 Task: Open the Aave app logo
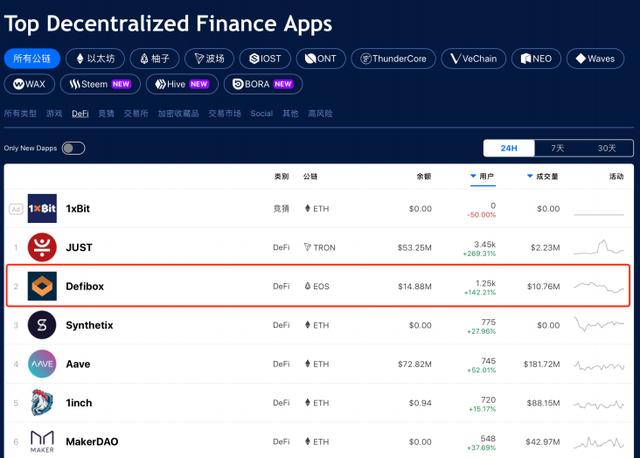coord(42,364)
